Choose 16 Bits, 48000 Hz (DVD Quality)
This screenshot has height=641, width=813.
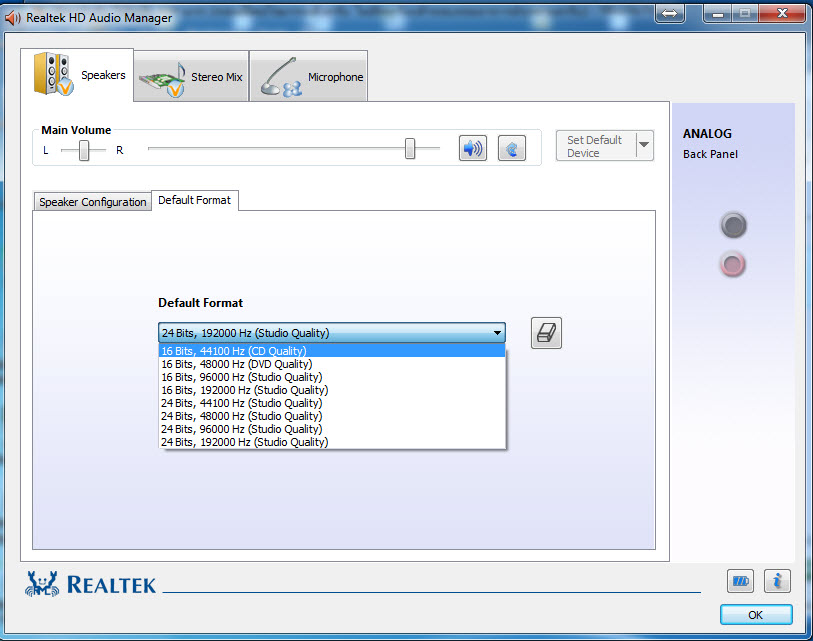tap(332, 364)
